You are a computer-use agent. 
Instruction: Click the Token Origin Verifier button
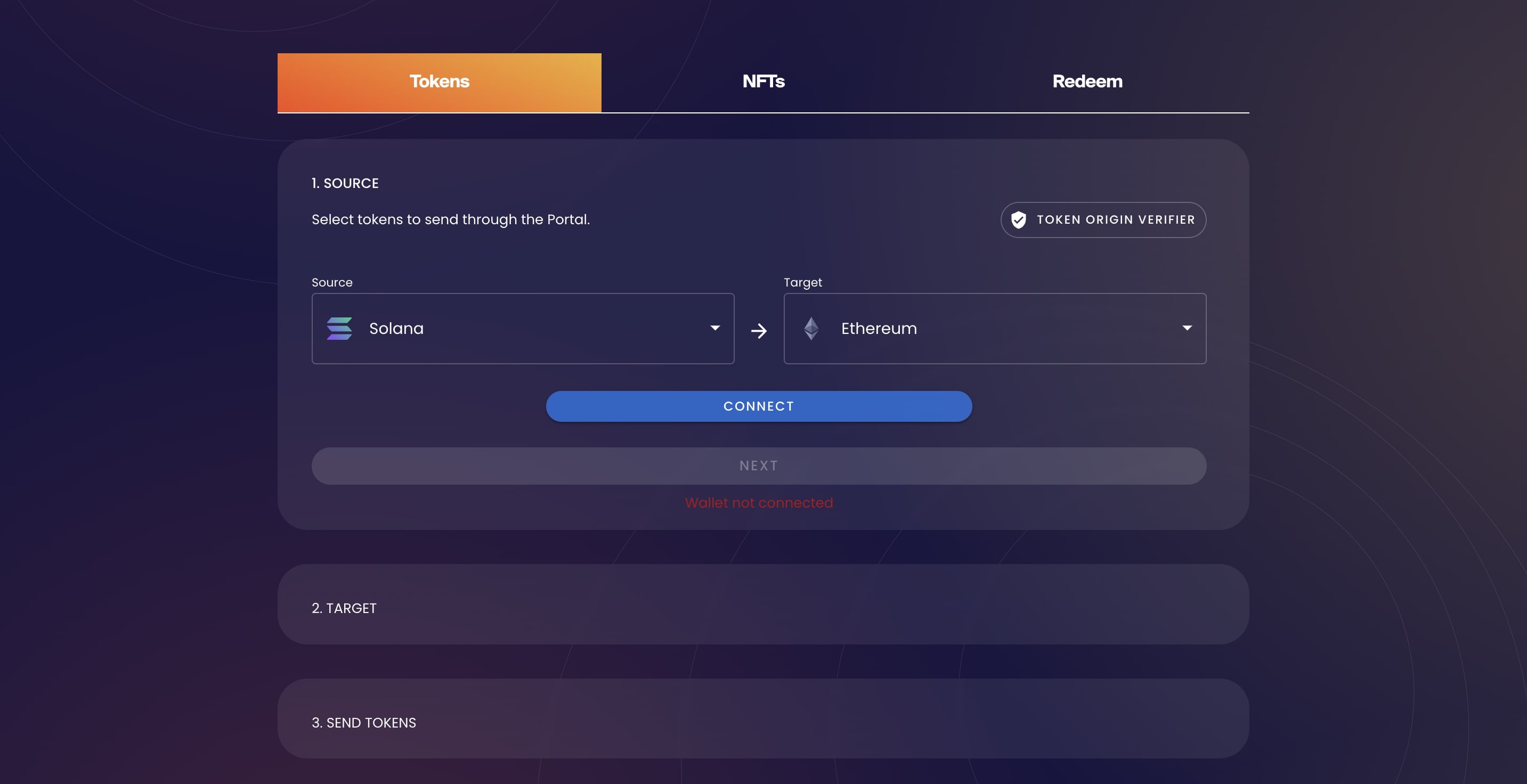[1103, 220]
